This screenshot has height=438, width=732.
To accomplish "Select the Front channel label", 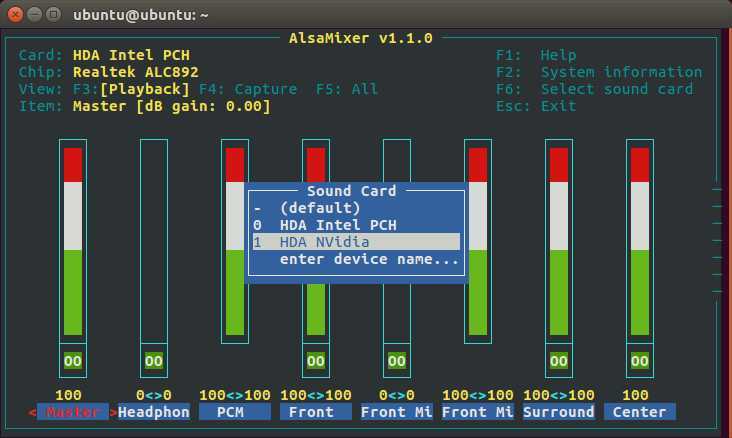I will pos(316,412).
